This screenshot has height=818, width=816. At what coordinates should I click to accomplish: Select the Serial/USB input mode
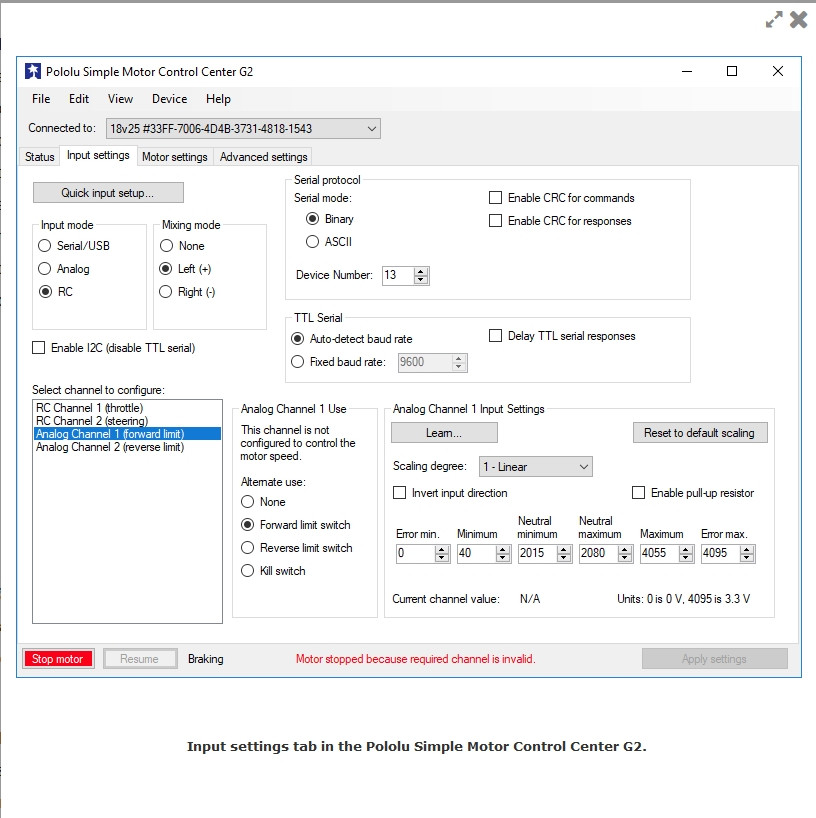coord(44,246)
